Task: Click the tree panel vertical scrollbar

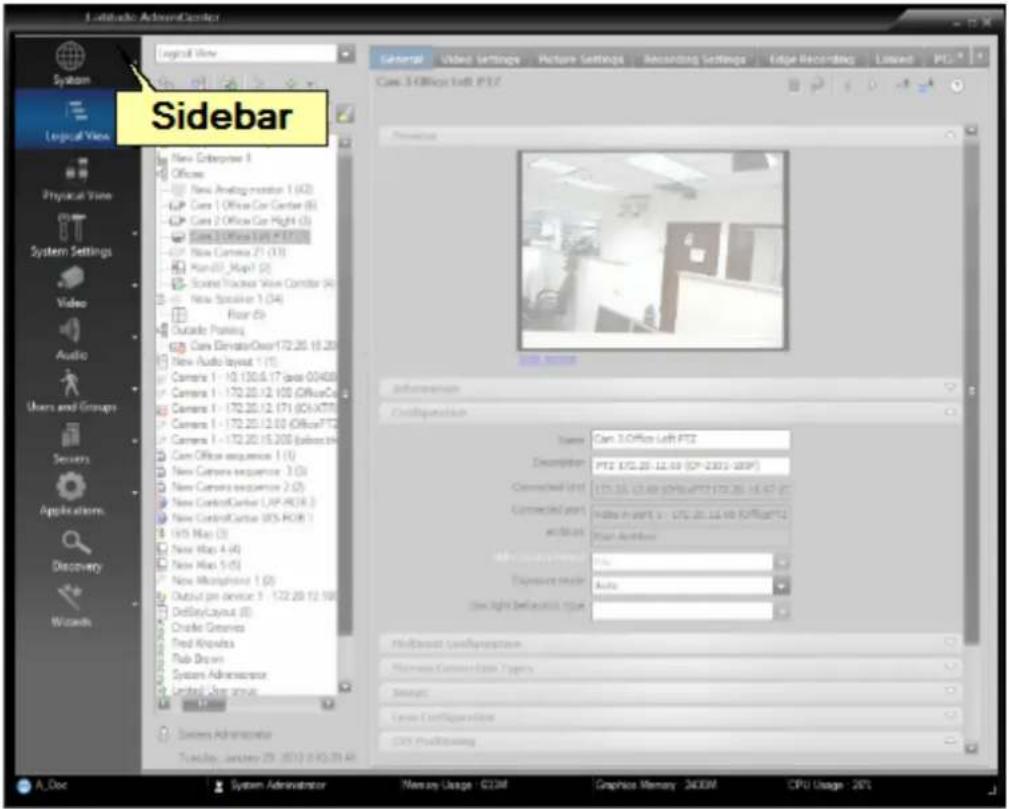Action: click(x=345, y=393)
